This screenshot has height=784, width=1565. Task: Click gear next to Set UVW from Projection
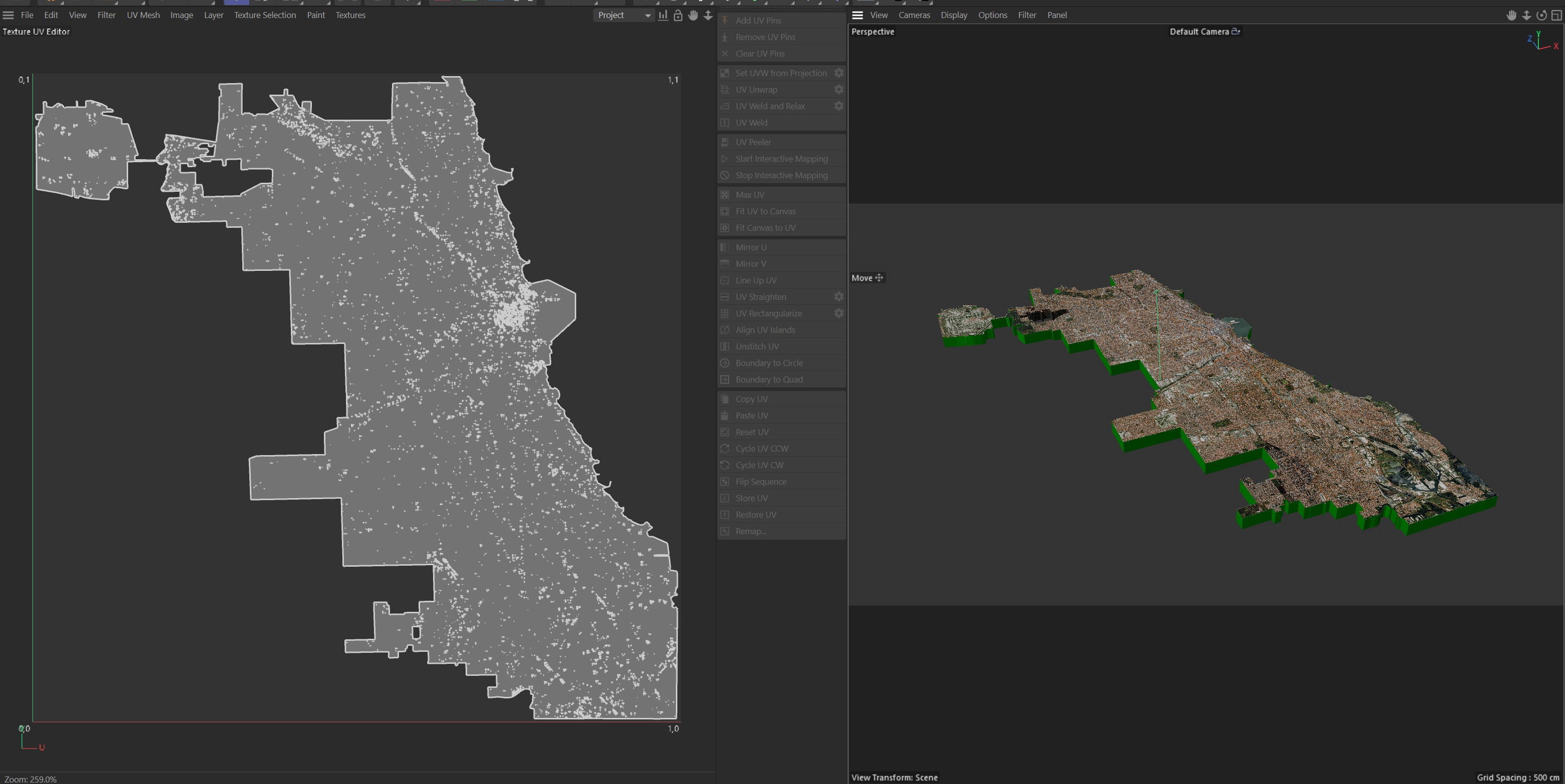coord(839,73)
